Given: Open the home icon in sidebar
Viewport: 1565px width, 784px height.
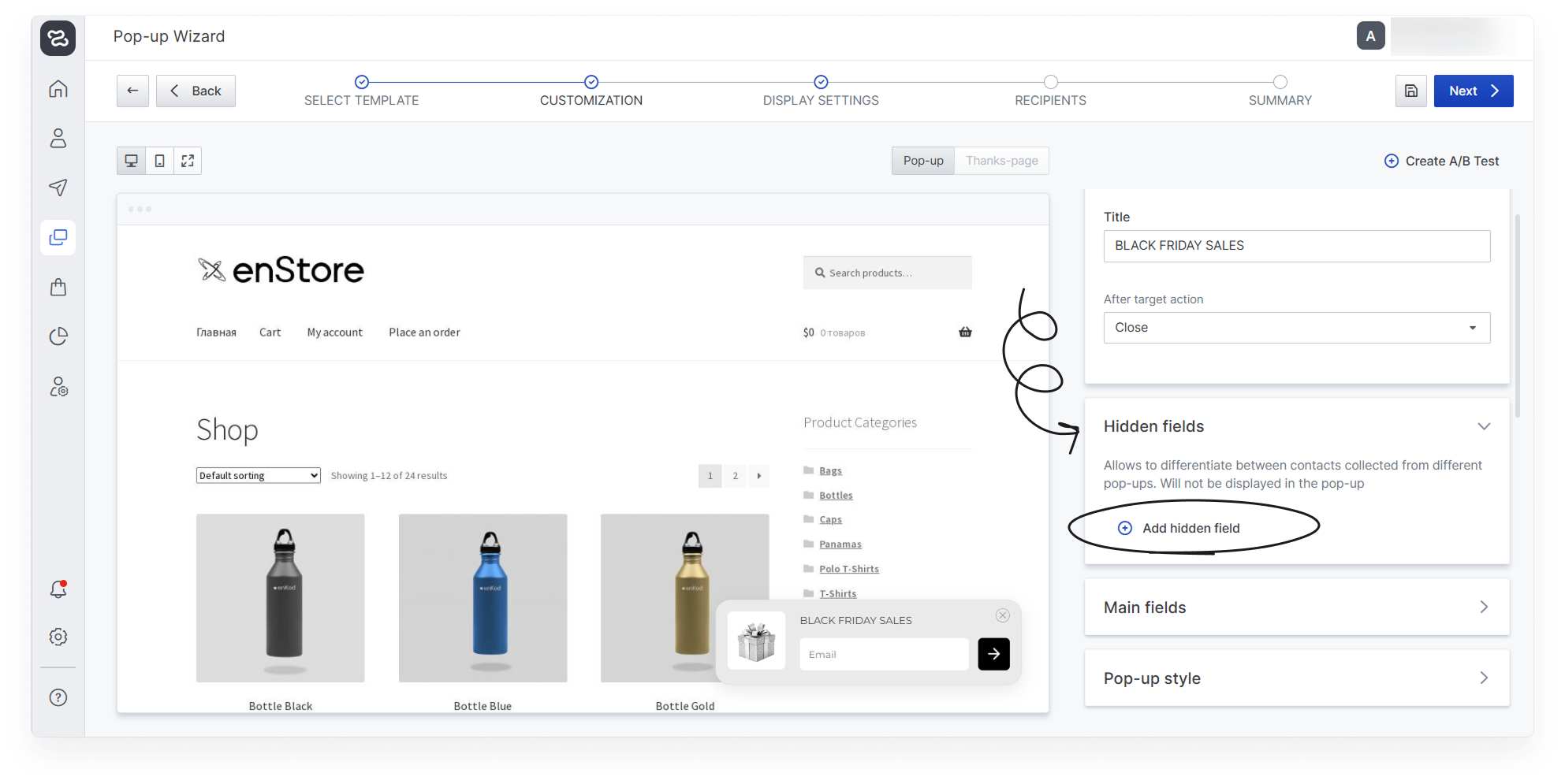Looking at the screenshot, I should coord(58,89).
